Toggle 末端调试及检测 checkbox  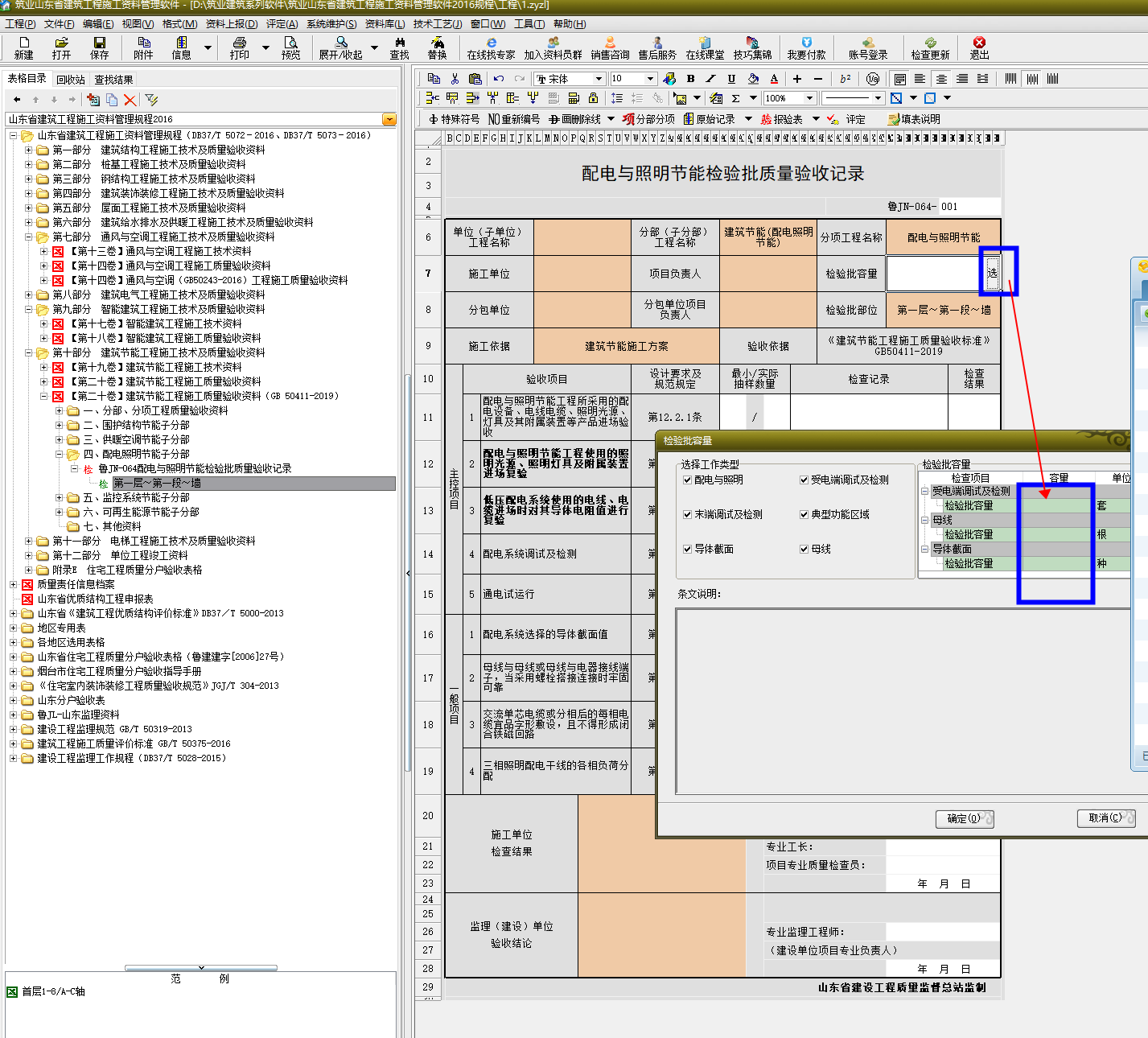687,514
